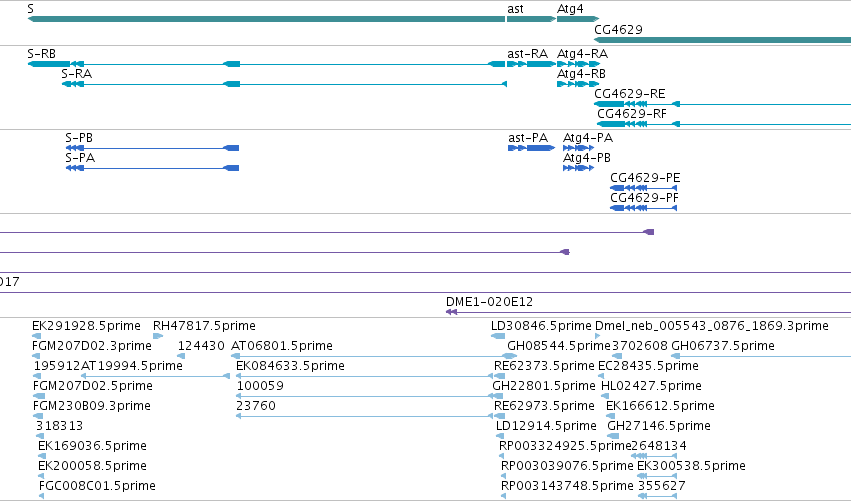Select the 124430 feature
This screenshot has height=501, width=851.
point(181,356)
